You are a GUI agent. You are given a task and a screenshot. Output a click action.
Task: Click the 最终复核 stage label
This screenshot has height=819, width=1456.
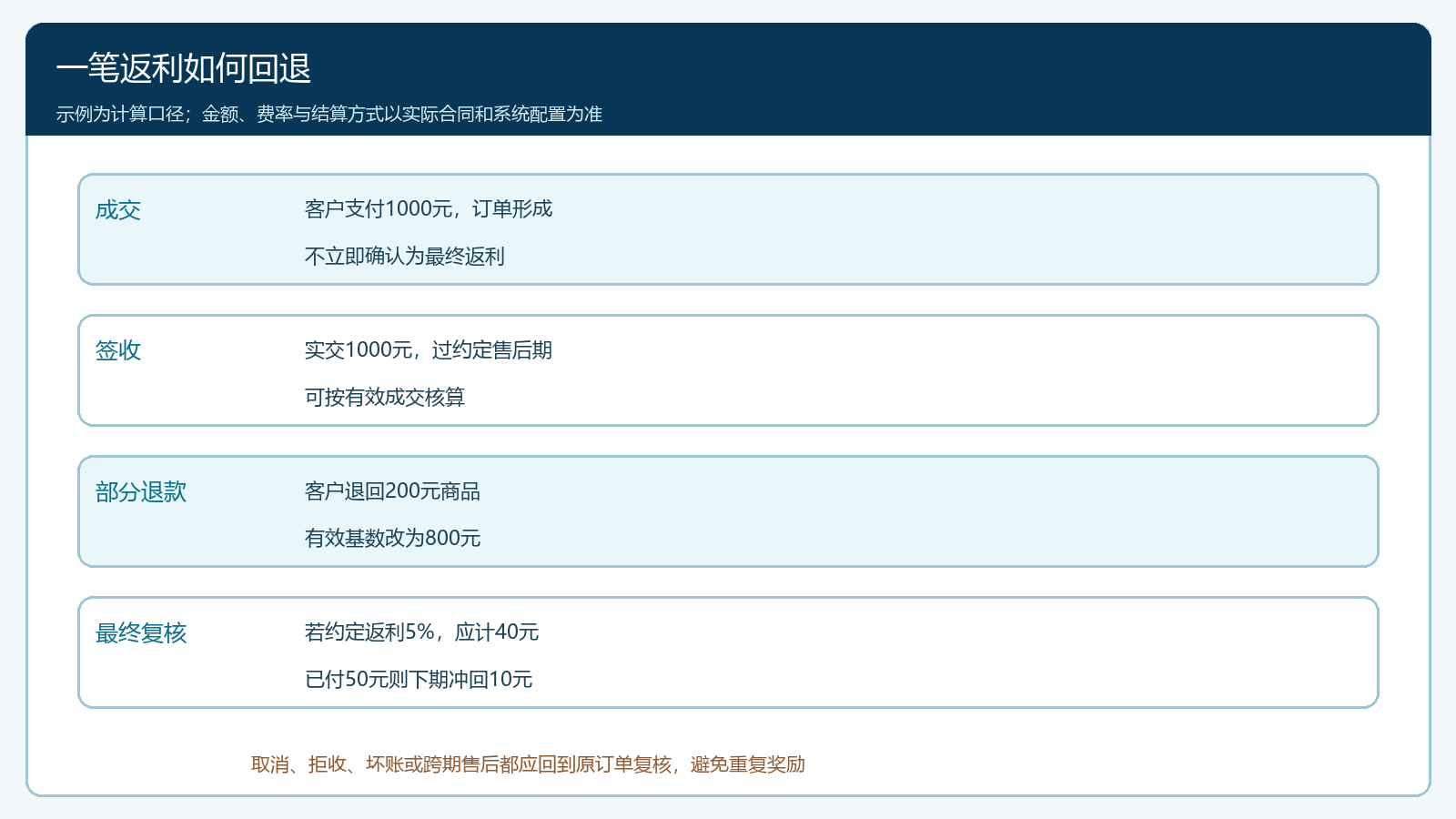coord(141,632)
